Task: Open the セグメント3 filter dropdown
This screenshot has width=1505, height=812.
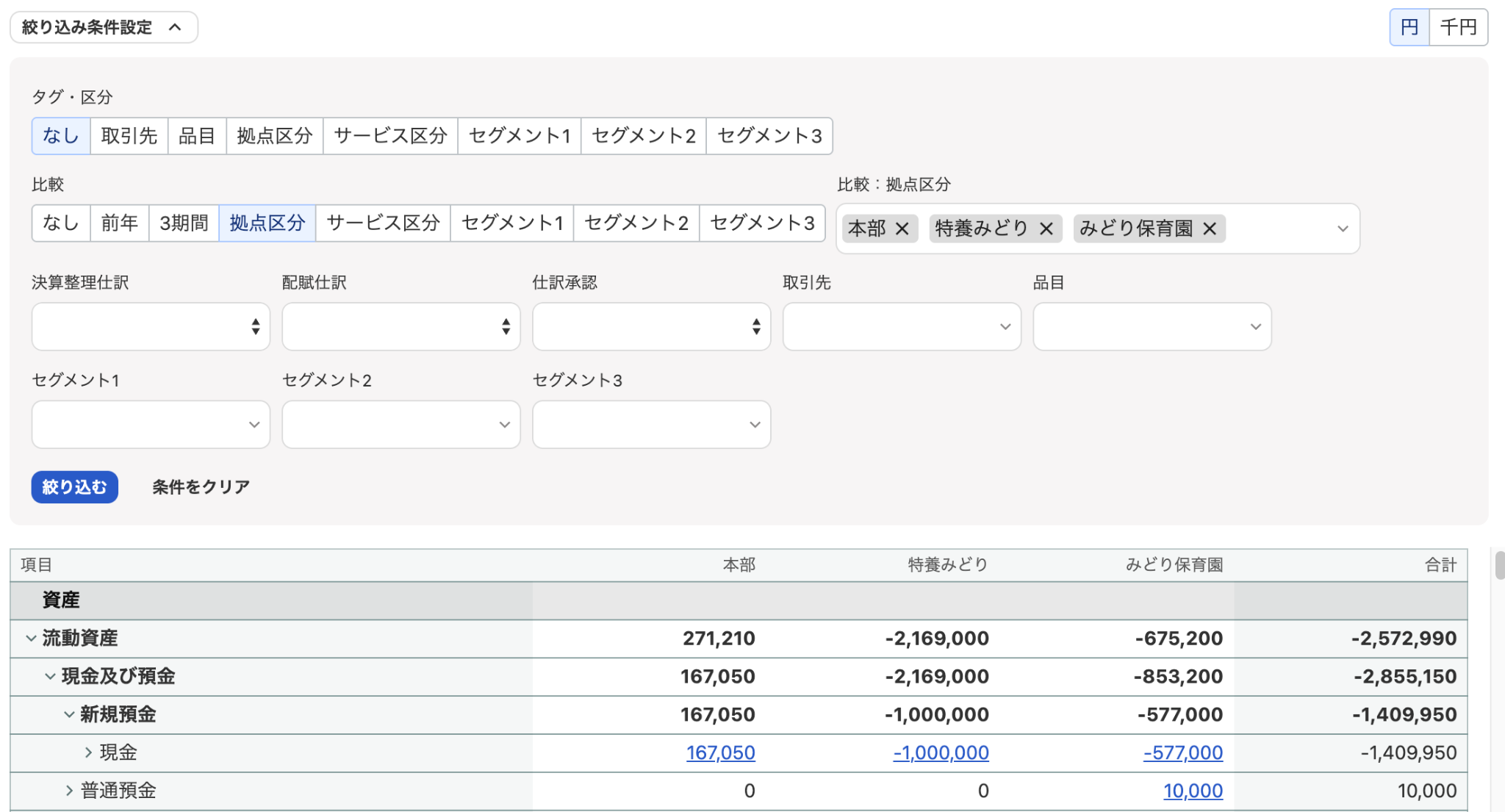Action: tap(652, 425)
